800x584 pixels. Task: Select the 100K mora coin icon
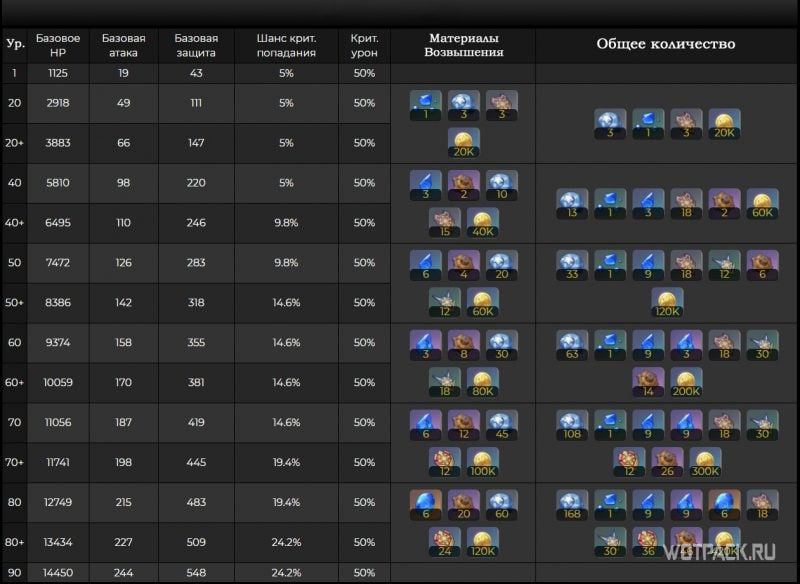pos(483,463)
